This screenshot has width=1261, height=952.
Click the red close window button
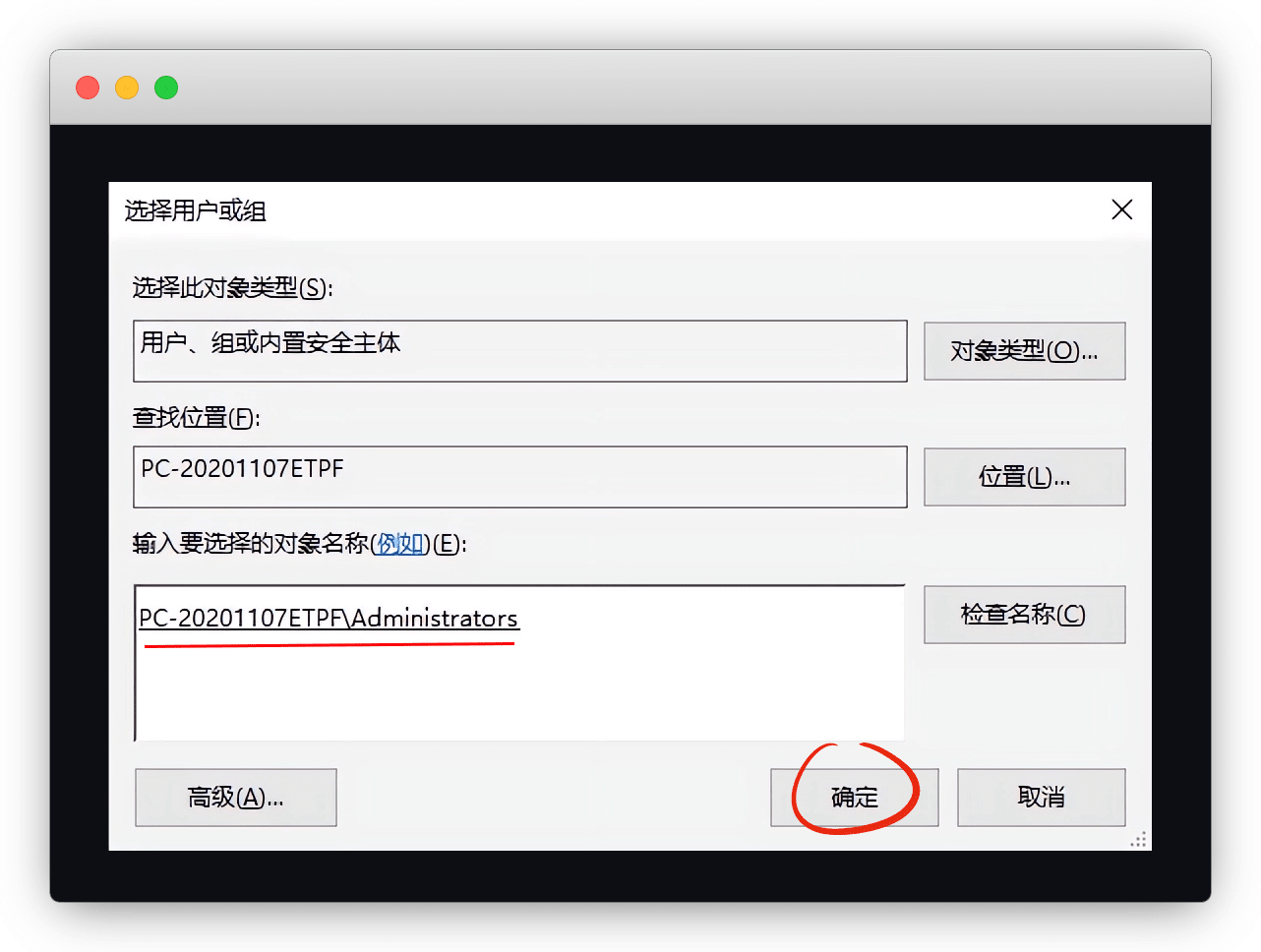tap(88, 88)
